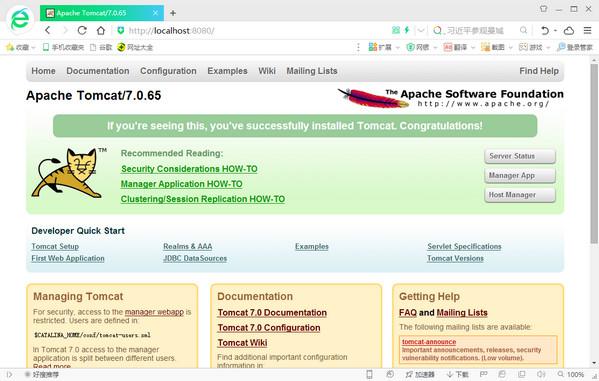Expand the 翻译 translate dropdown arrow

tap(473, 48)
